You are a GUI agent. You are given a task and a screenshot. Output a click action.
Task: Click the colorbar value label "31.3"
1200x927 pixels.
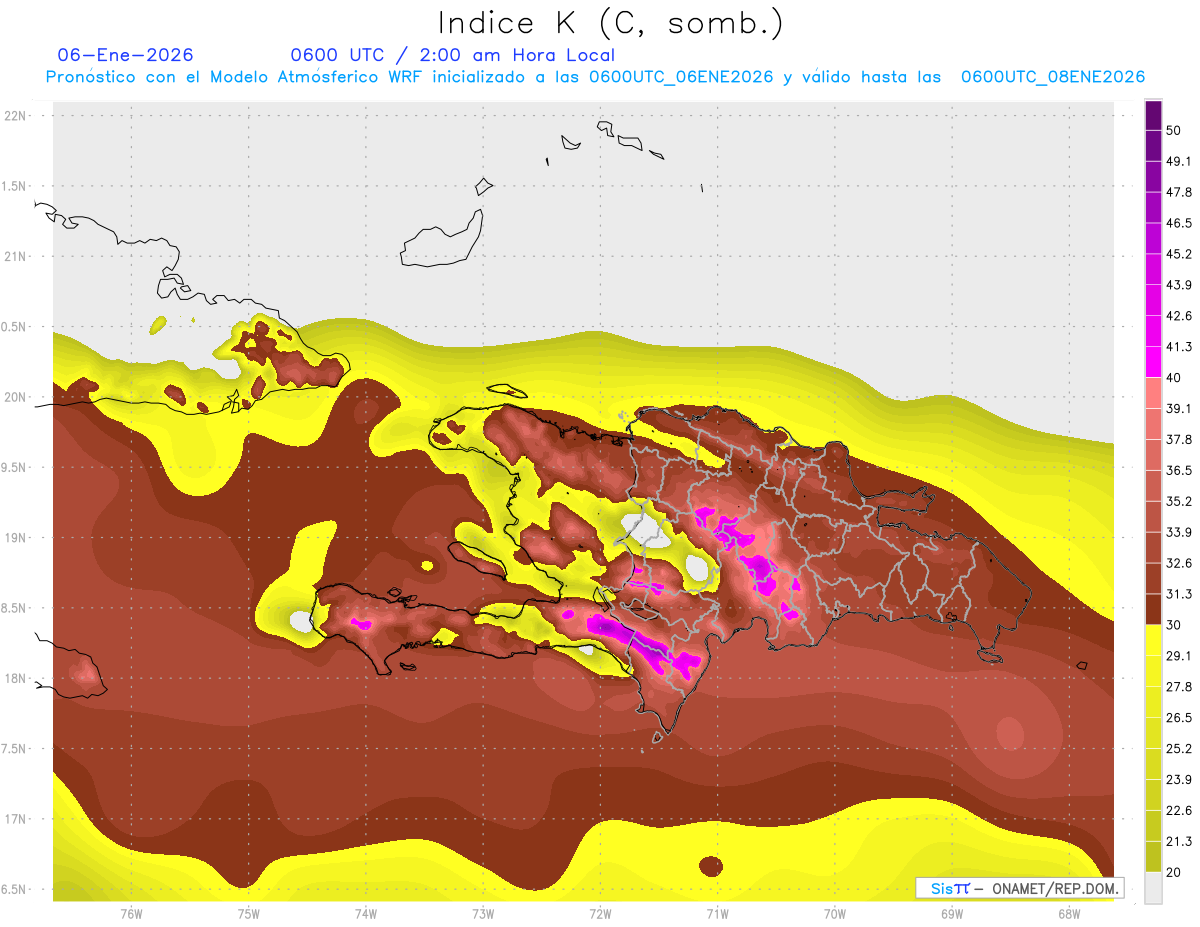(x=1178, y=594)
